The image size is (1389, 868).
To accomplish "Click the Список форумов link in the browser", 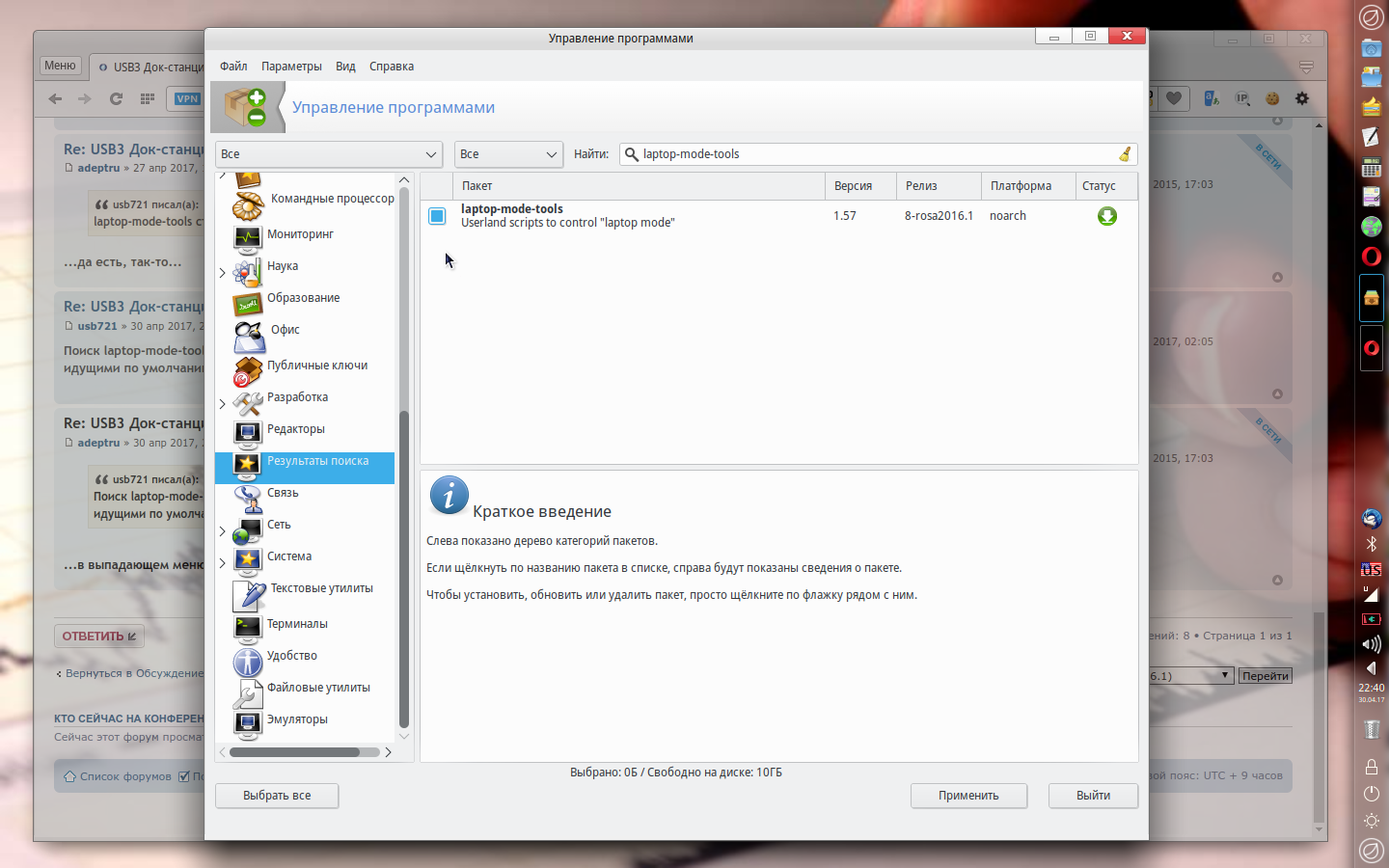I will (x=125, y=776).
